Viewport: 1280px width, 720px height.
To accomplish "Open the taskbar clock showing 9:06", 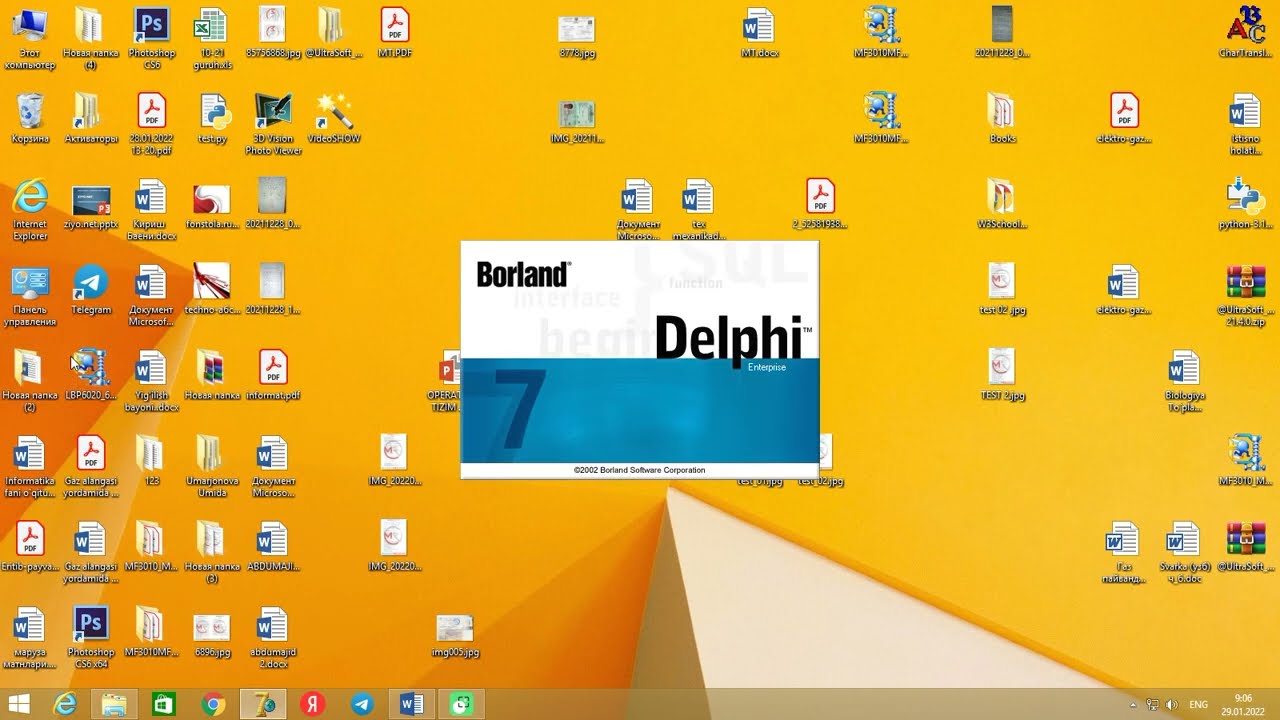I will 1243,704.
